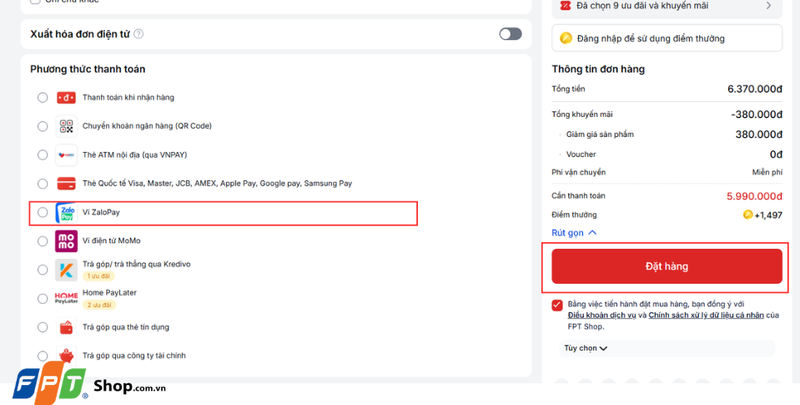Screen dimensions: 800x405
Task: Click the Kredivo K logo
Action: pyautogui.click(x=66, y=270)
